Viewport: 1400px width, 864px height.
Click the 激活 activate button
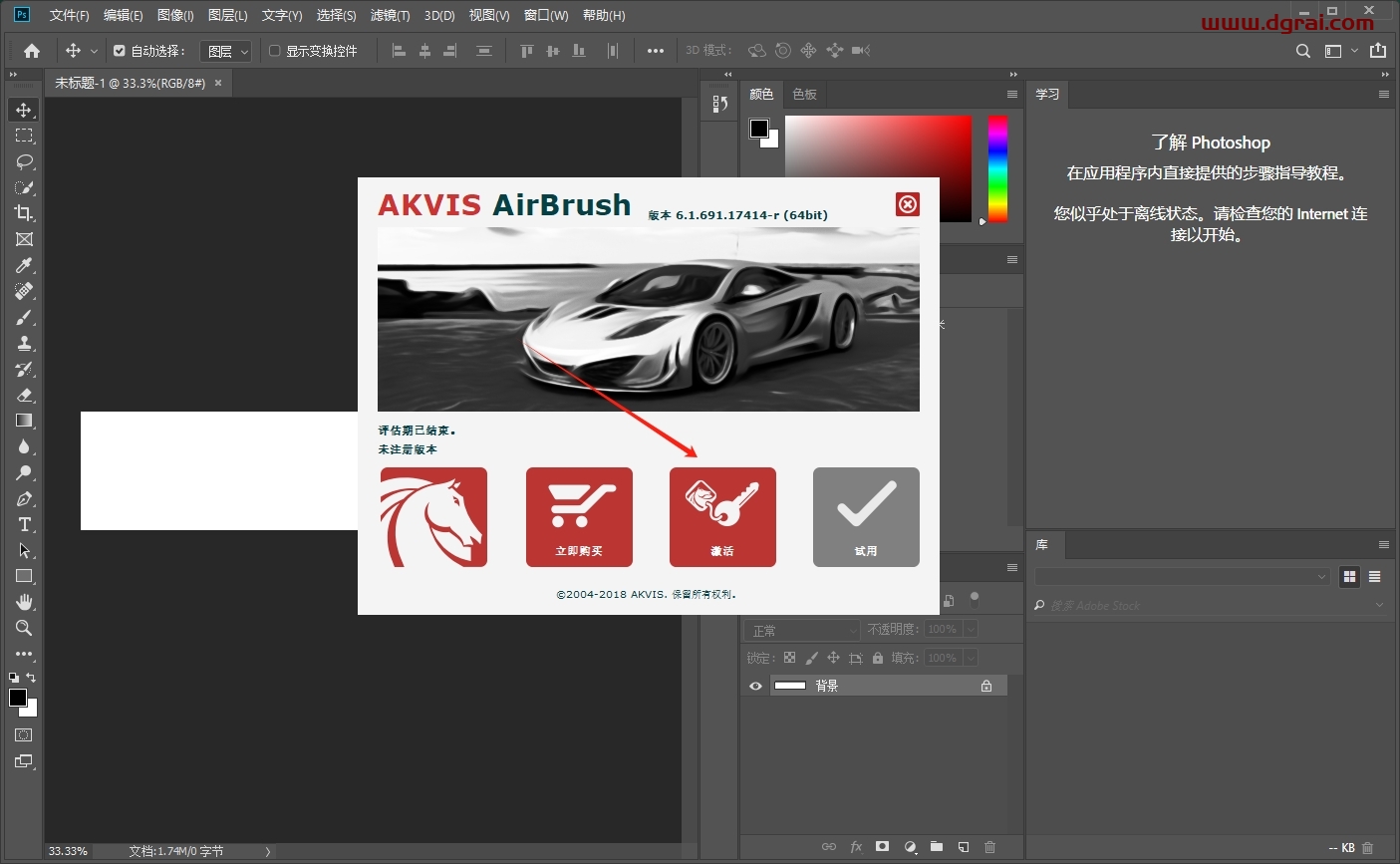coord(722,517)
